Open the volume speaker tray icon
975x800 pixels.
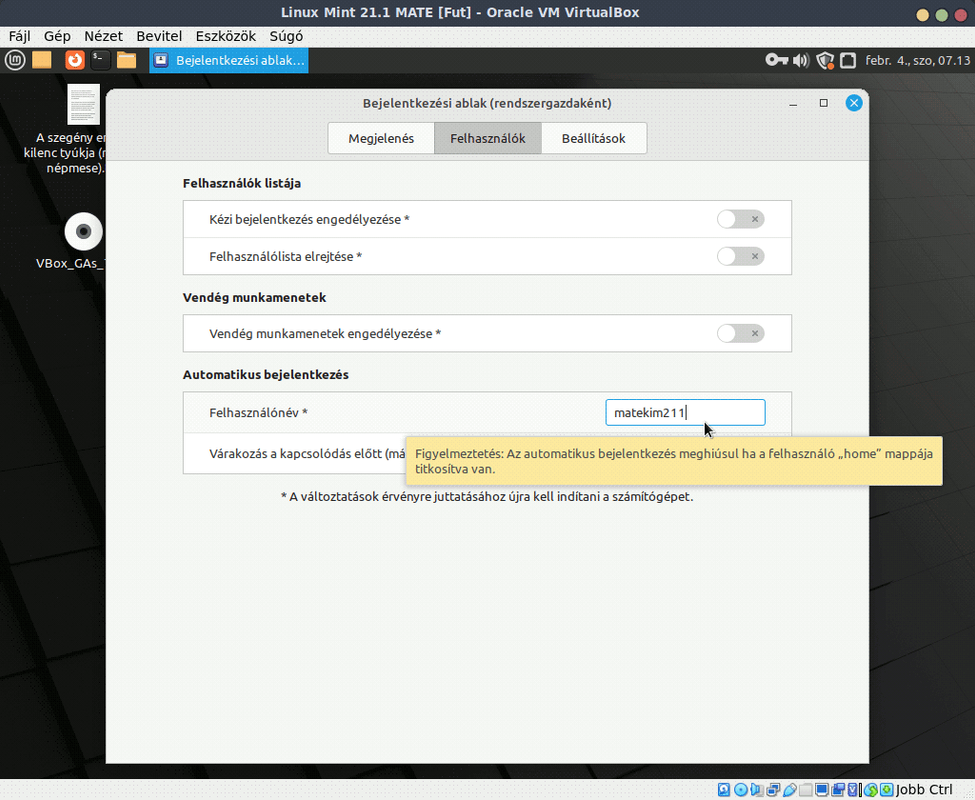pyautogui.click(x=801, y=60)
